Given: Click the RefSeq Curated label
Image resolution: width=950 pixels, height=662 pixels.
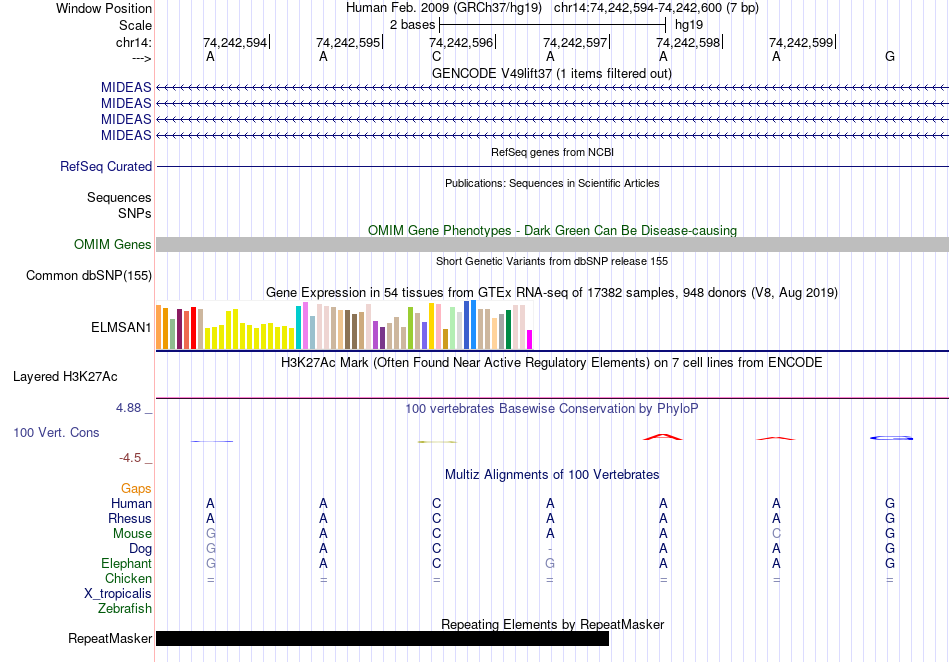Looking at the screenshot, I should (x=105, y=166).
